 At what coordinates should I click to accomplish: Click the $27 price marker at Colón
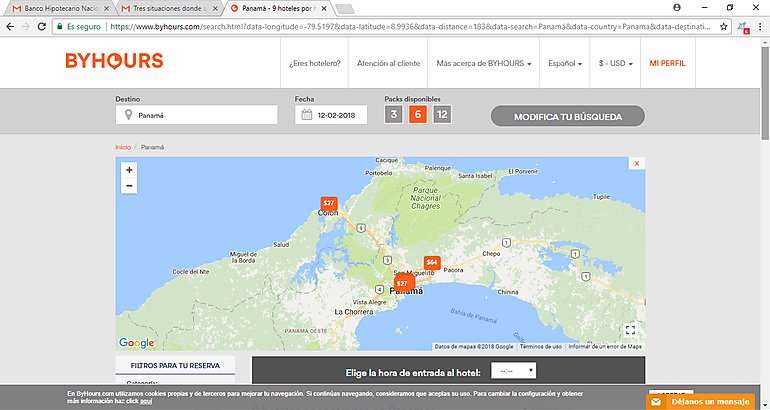329,203
